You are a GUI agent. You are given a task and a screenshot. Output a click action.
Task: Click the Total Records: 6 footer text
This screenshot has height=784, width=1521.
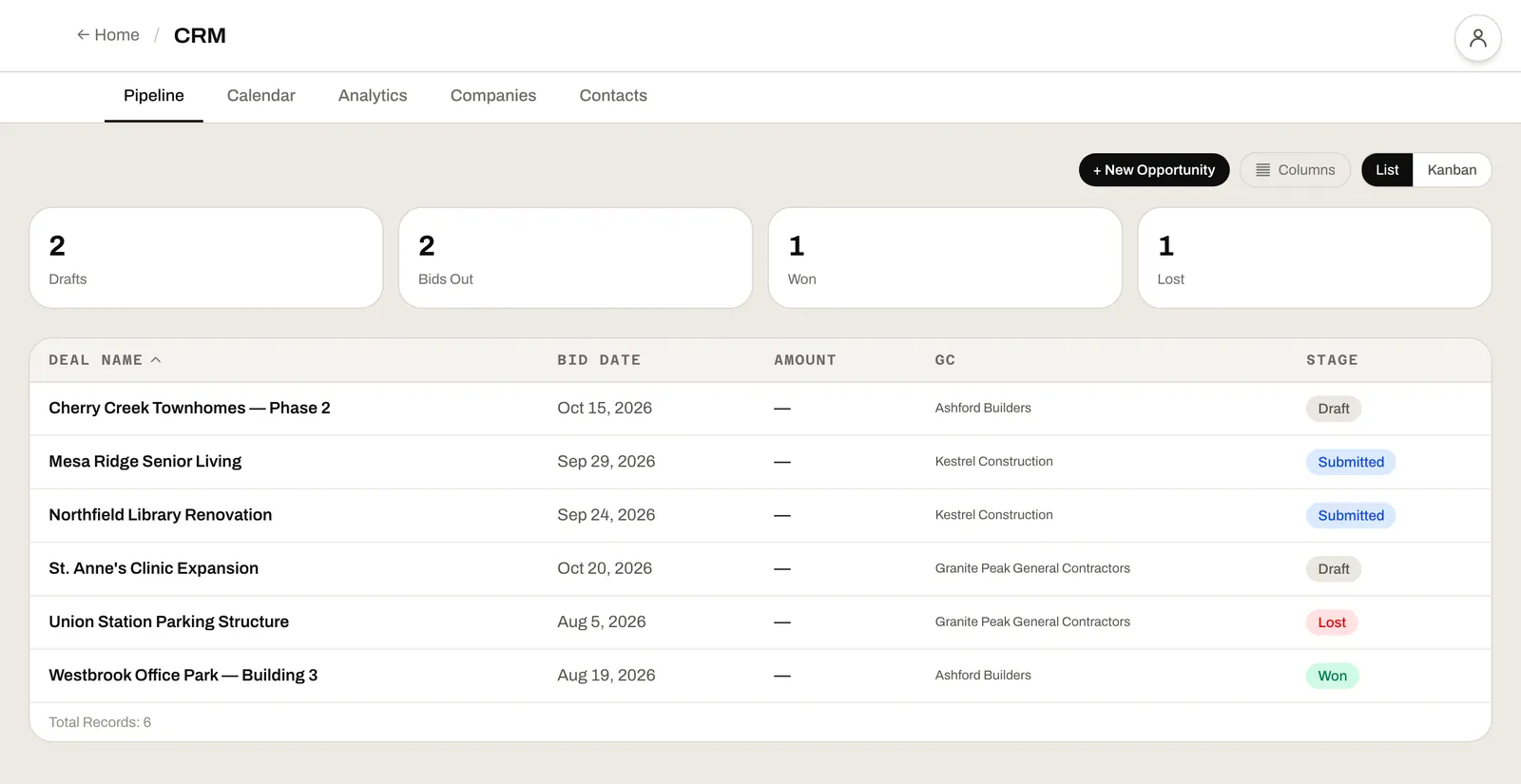[100, 722]
